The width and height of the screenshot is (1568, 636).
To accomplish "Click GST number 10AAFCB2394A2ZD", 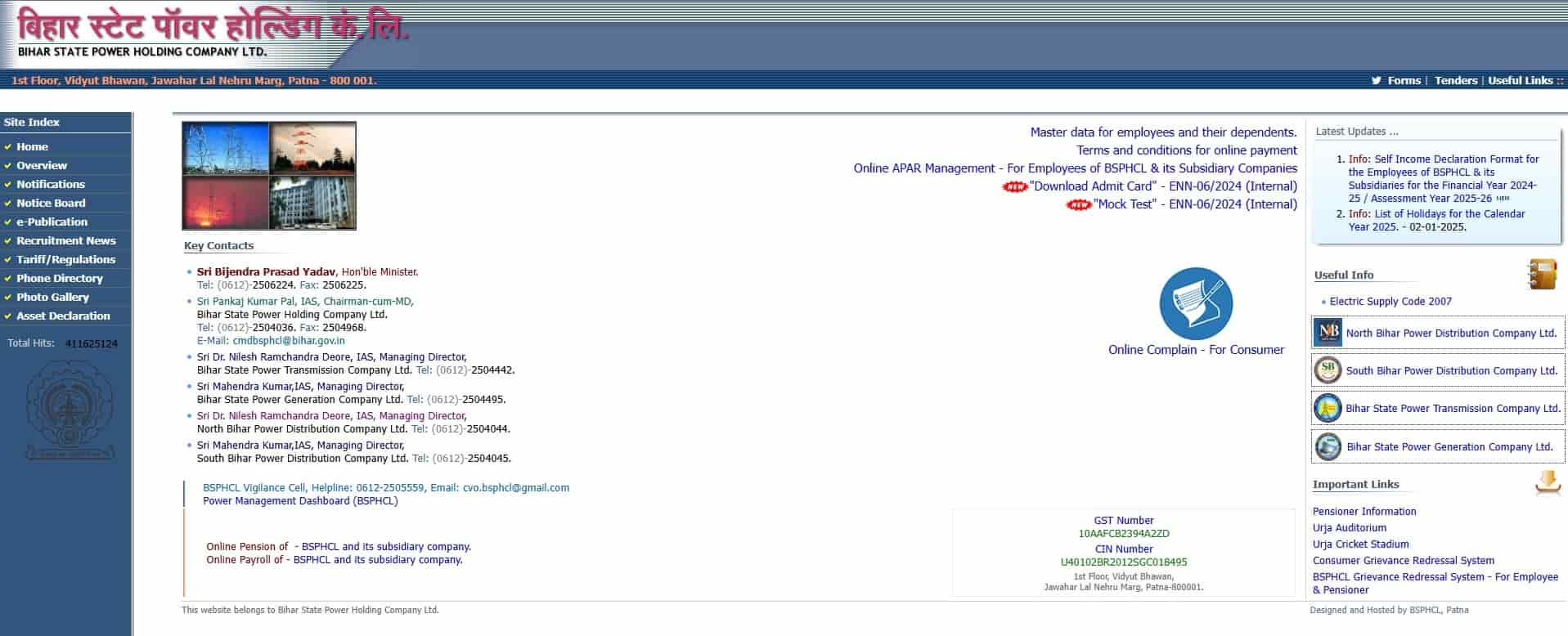I will click(x=1124, y=534).
